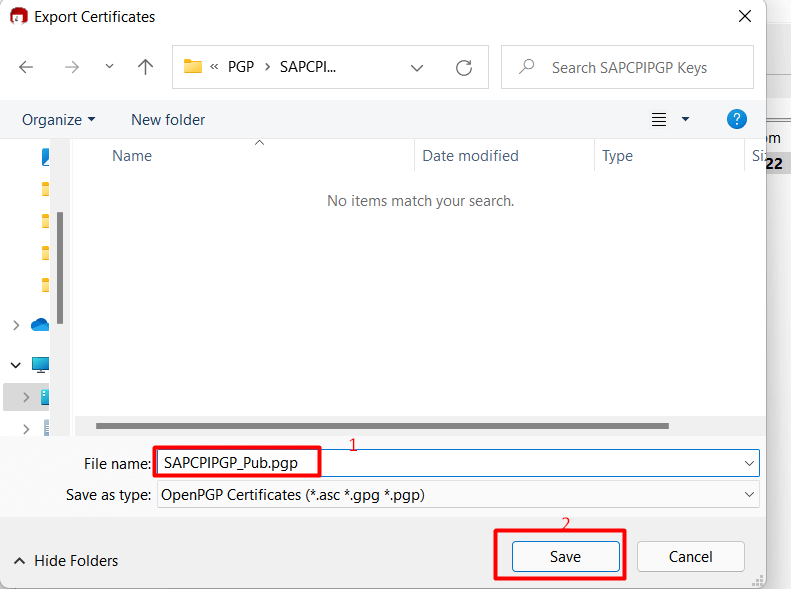This screenshot has height=589, width=791.
Task: Go up one folder level
Action: (145, 67)
